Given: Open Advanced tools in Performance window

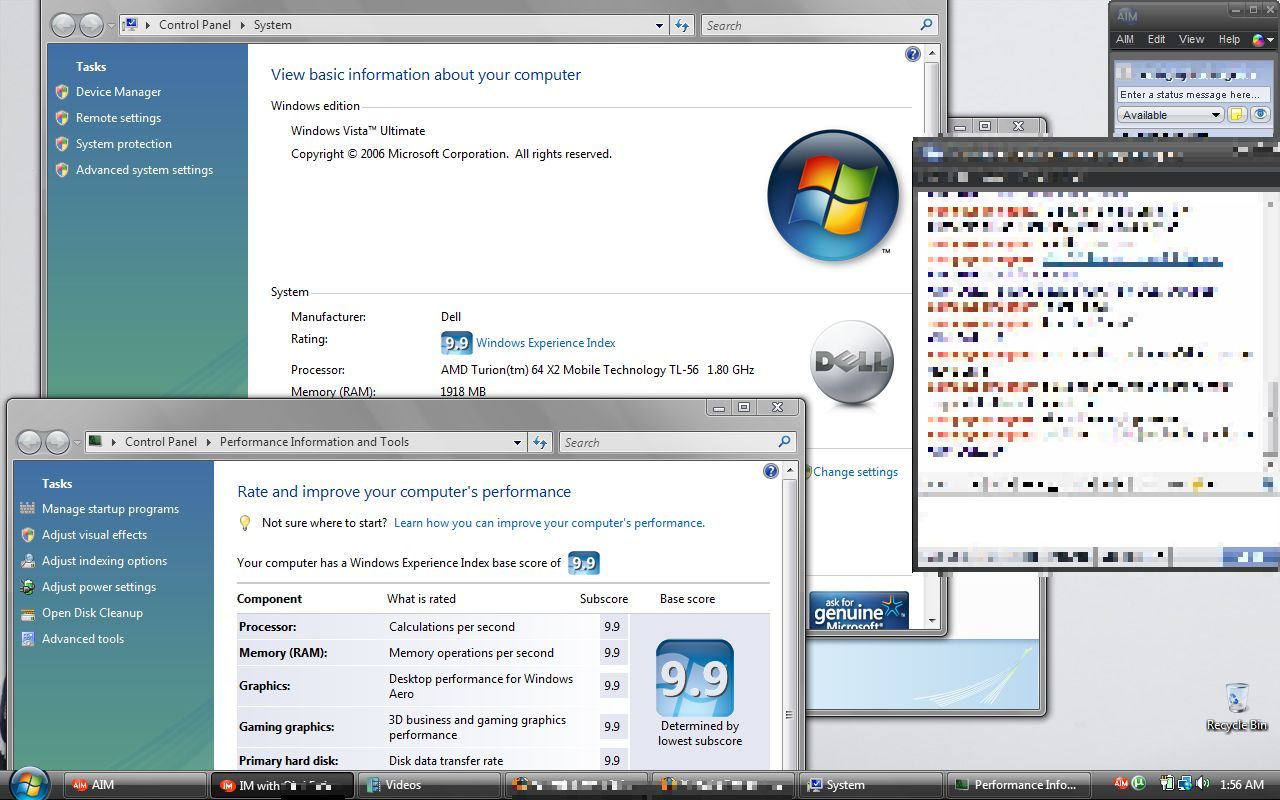Looking at the screenshot, I should click(83, 639).
